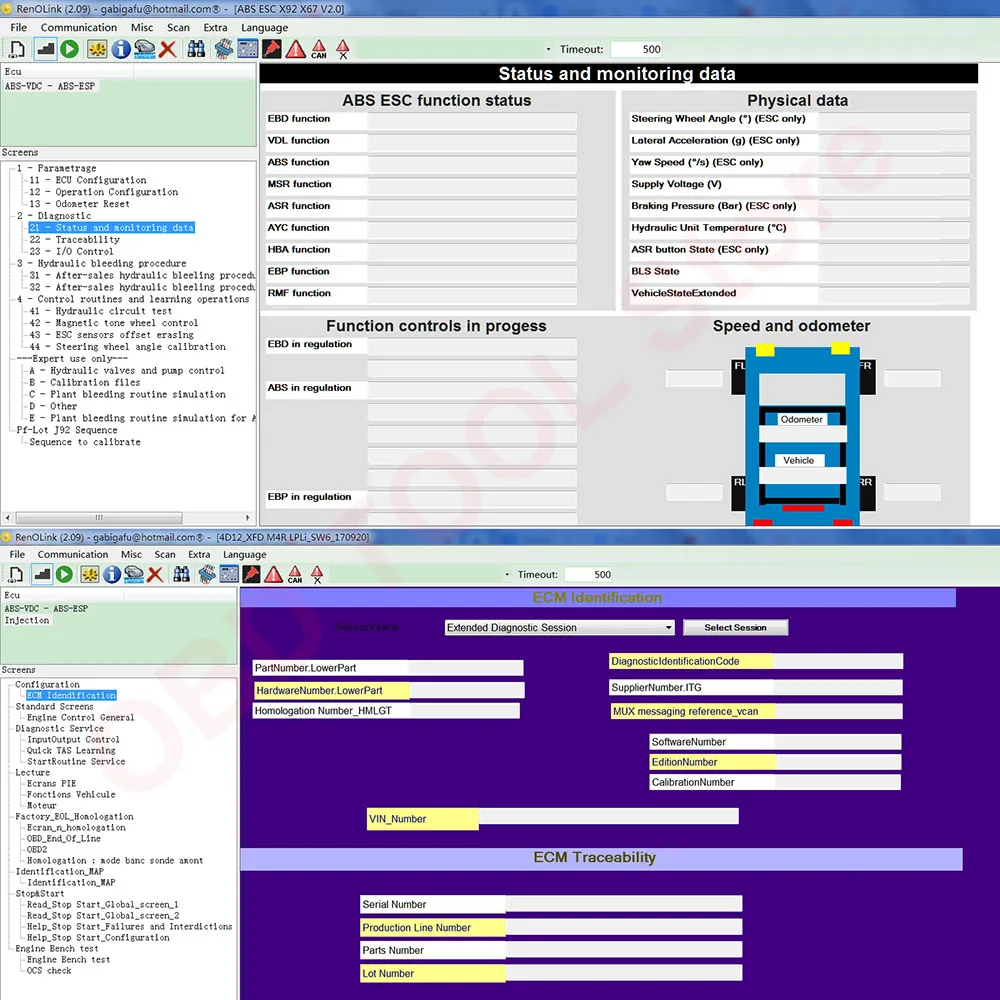Screen dimensions: 1000x1000
Task: Select 'Injection' in the lower Ecu list
Action: tap(27, 620)
